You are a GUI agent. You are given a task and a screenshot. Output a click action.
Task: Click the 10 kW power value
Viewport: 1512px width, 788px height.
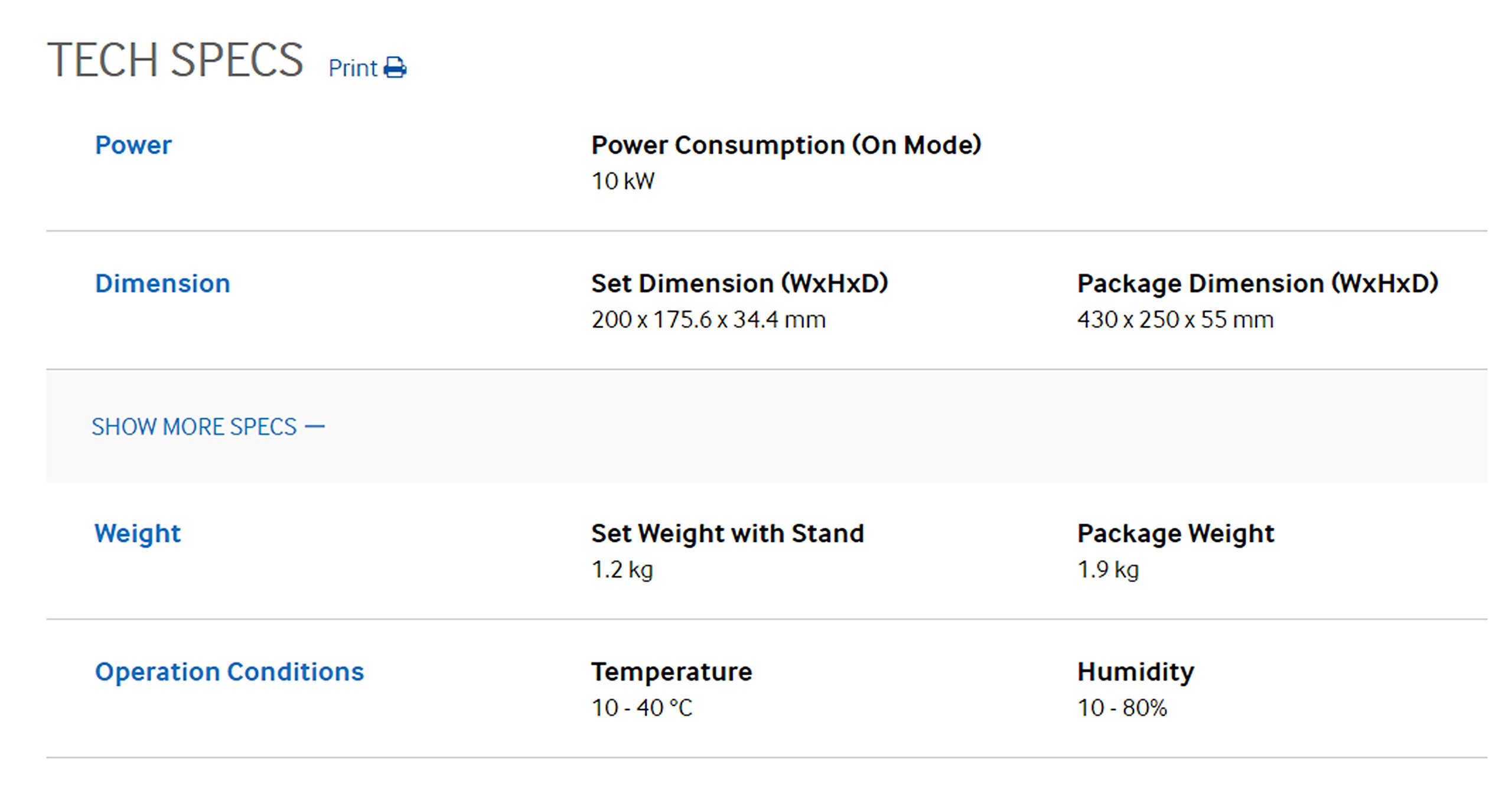click(623, 181)
